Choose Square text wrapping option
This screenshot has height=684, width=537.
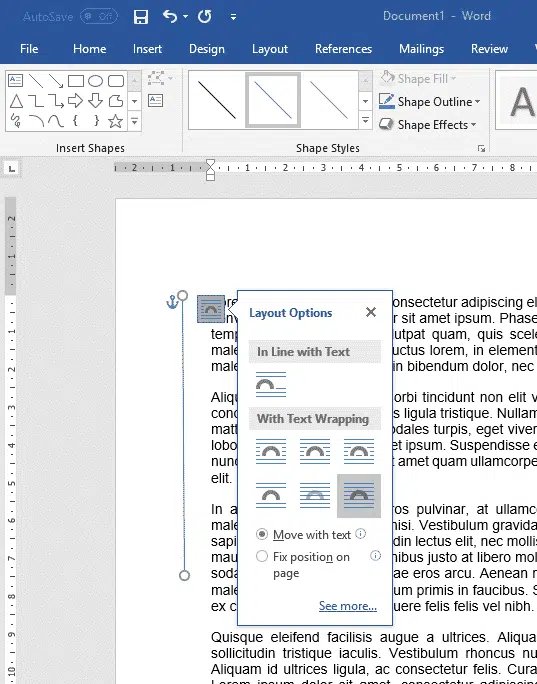[x=271, y=451]
